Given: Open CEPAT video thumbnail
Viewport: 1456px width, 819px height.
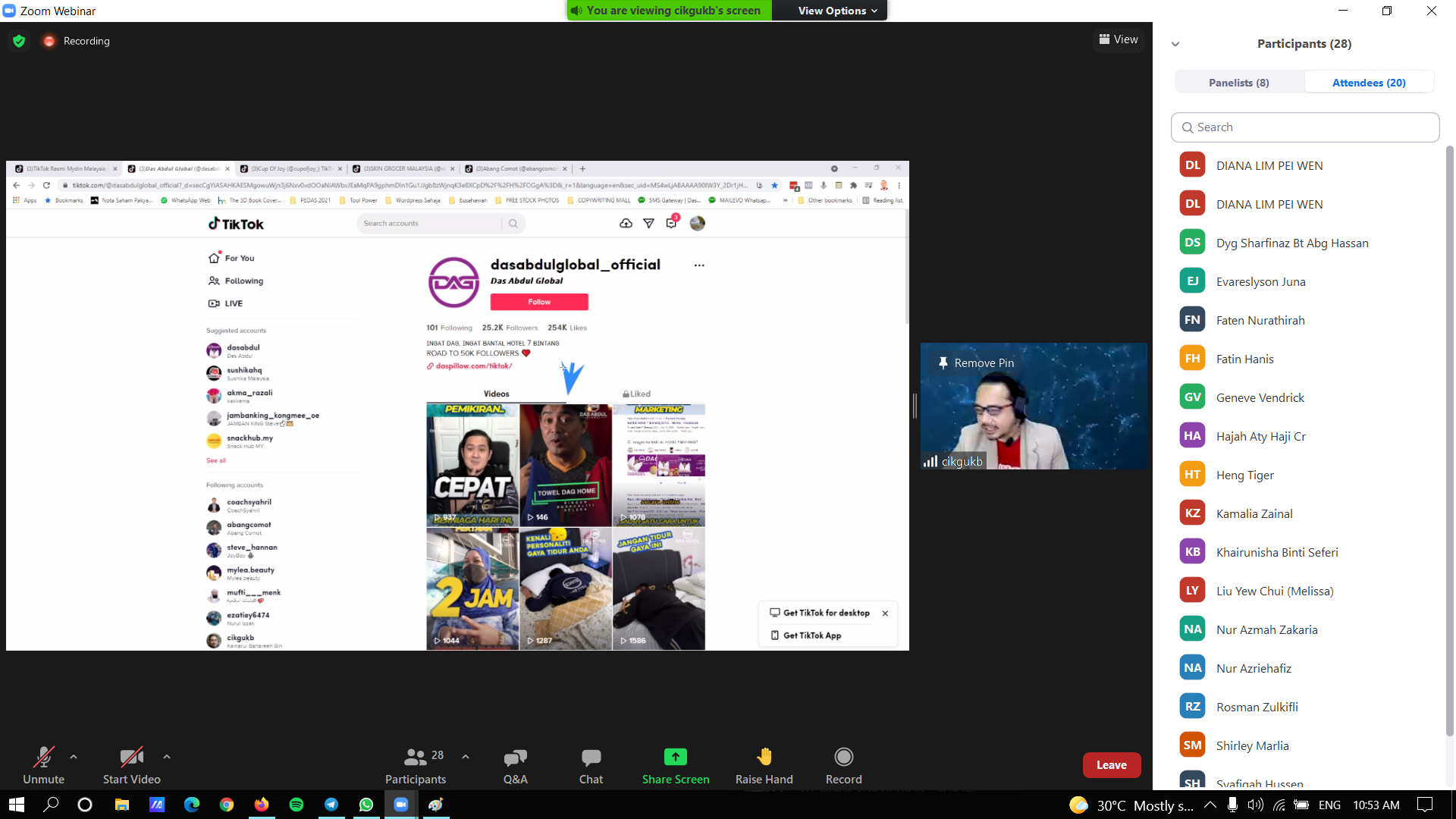Looking at the screenshot, I should 472,465.
